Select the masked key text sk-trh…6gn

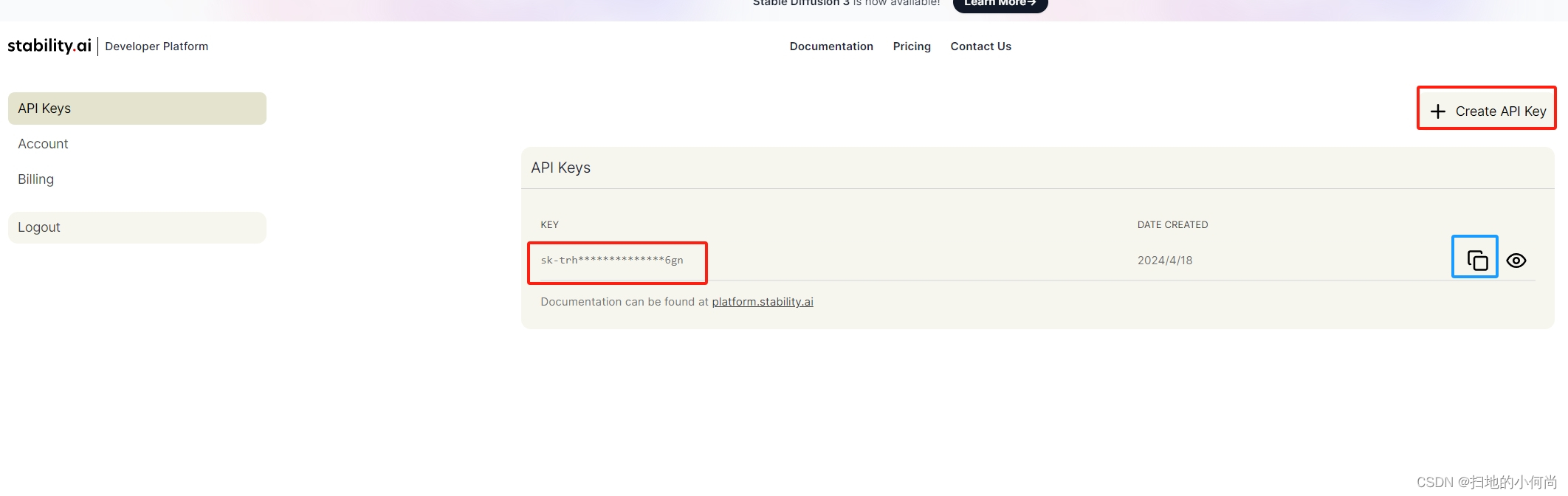point(612,260)
